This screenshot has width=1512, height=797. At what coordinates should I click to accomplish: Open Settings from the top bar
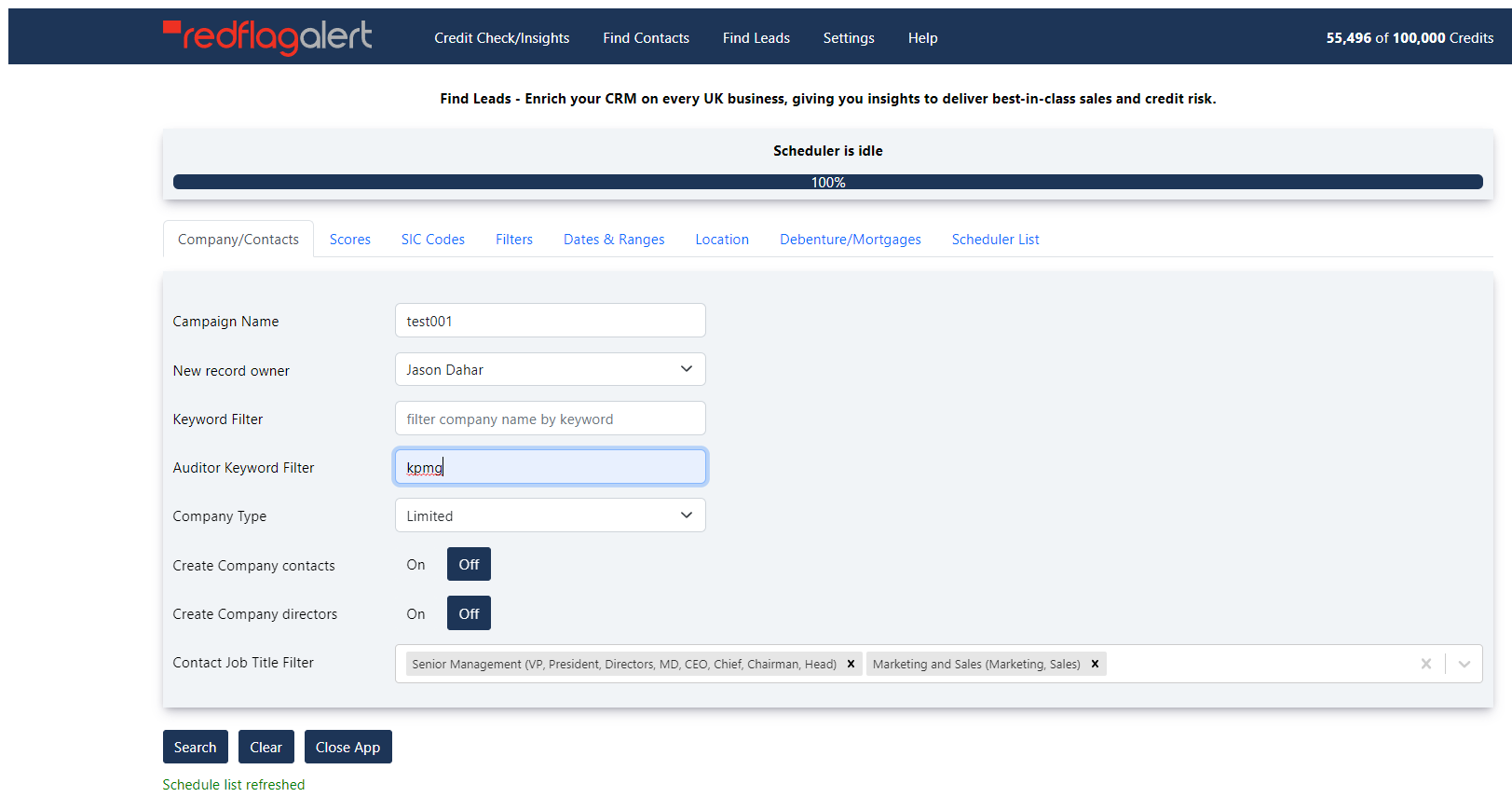tap(849, 37)
